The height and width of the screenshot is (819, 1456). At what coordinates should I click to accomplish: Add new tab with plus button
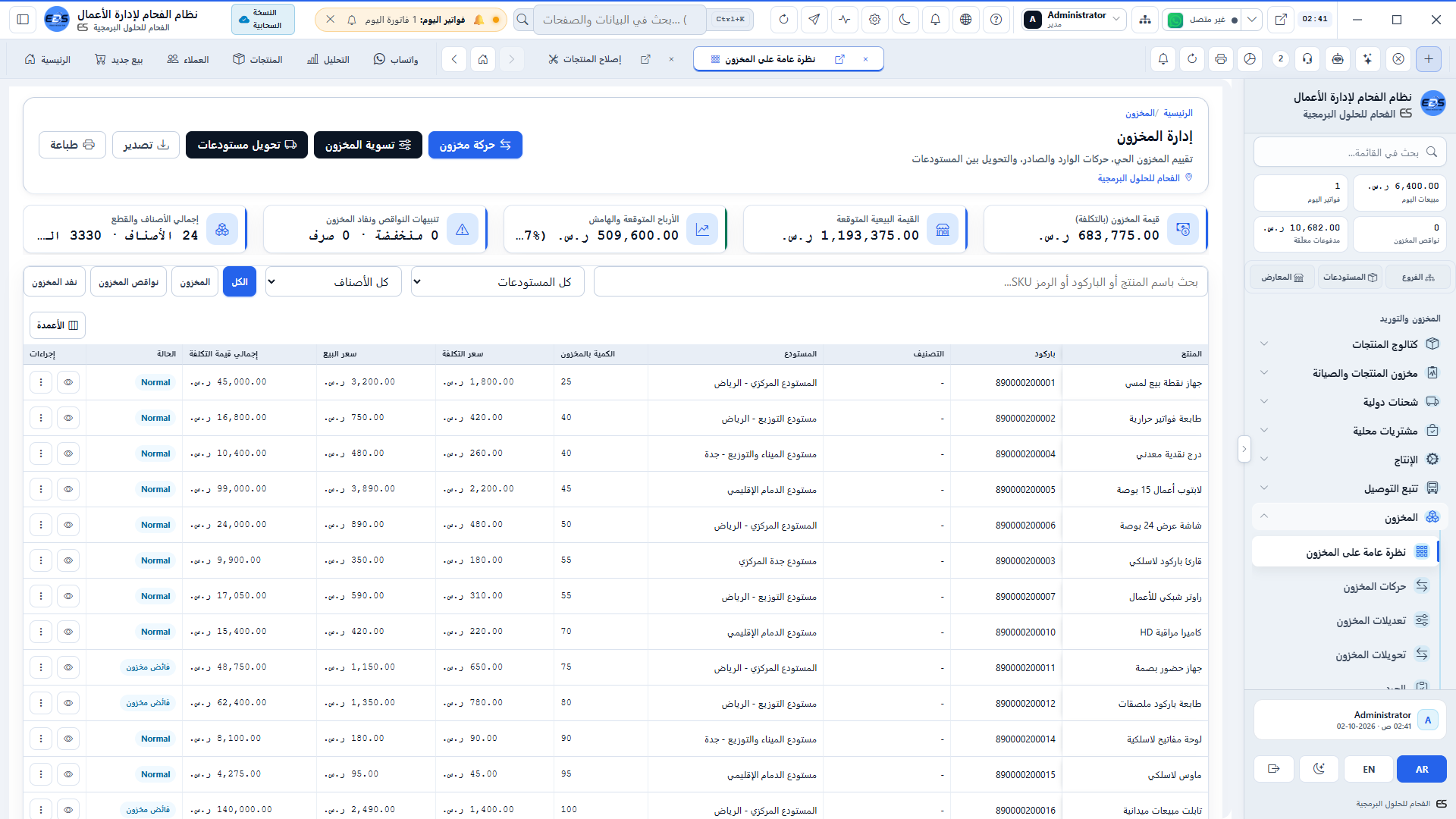pyautogui.click(x=1429, y=59)
